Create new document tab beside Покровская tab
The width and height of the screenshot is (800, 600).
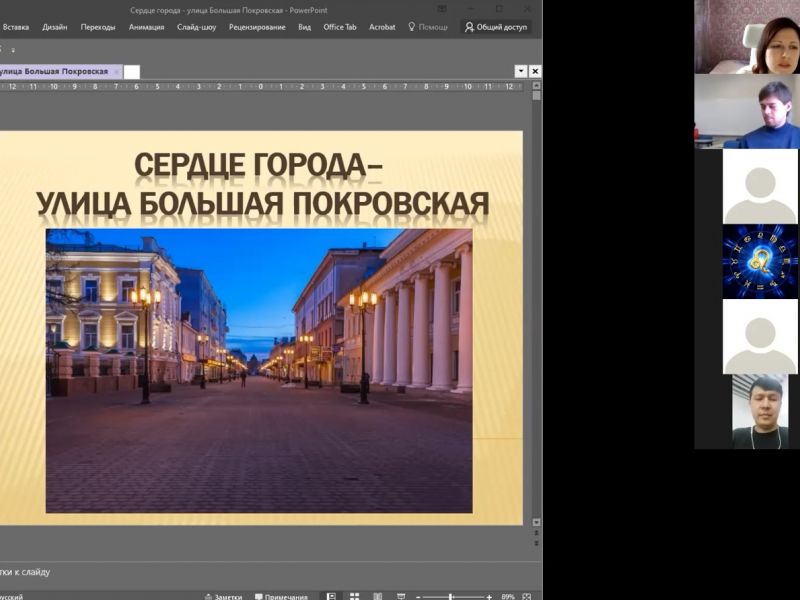pos(132,72)
